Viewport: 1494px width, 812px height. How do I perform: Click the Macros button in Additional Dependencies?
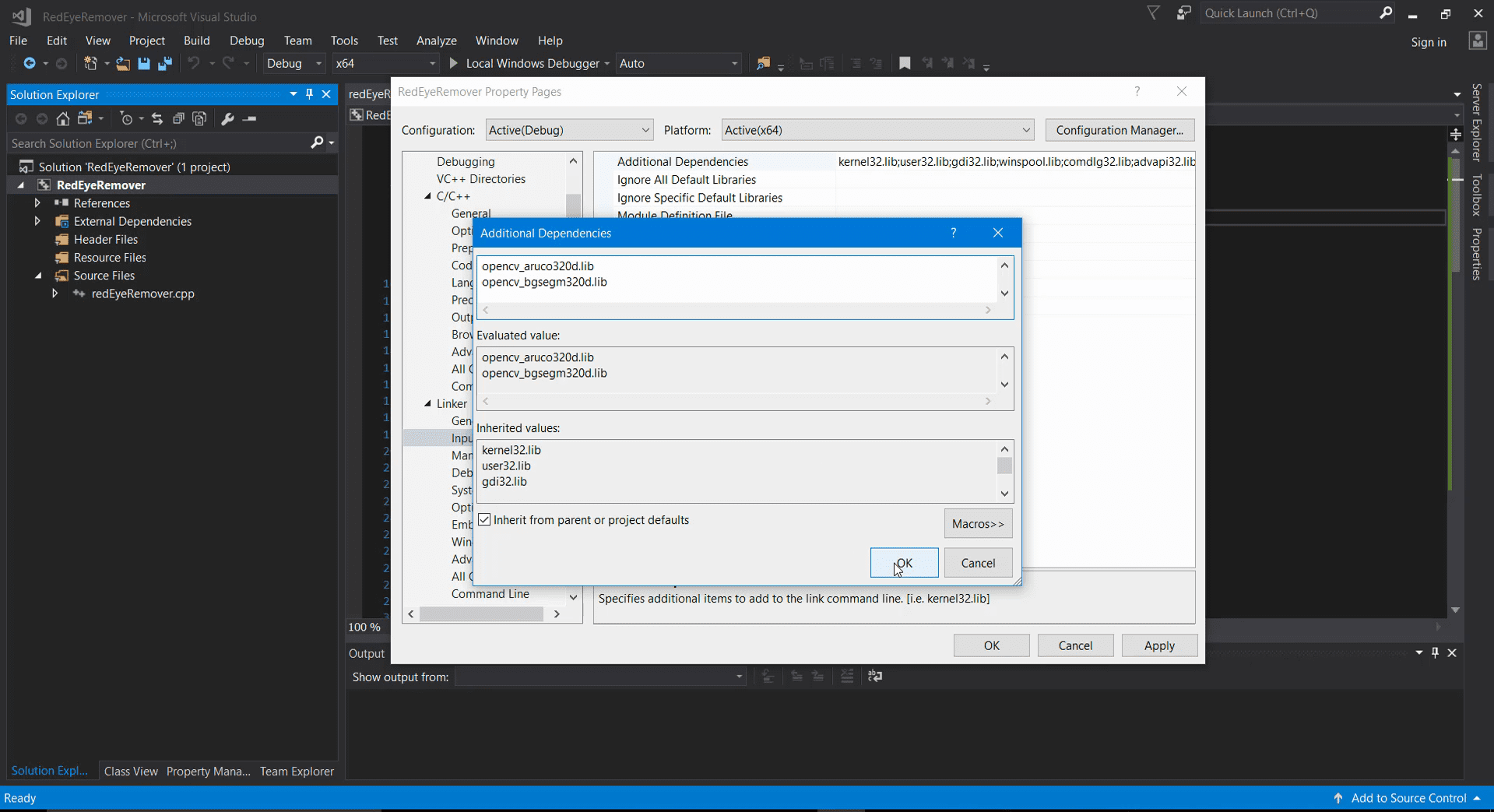978,523
